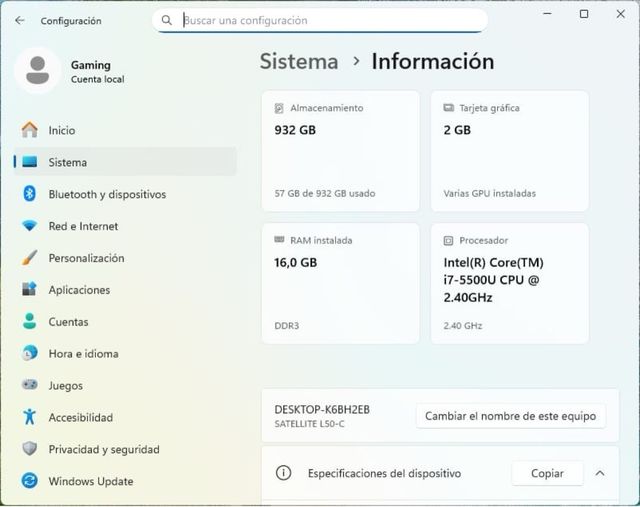The image size is (640, 507).
Task: Click the Windows Update refresh icon
Action: [x=29, y=480]
